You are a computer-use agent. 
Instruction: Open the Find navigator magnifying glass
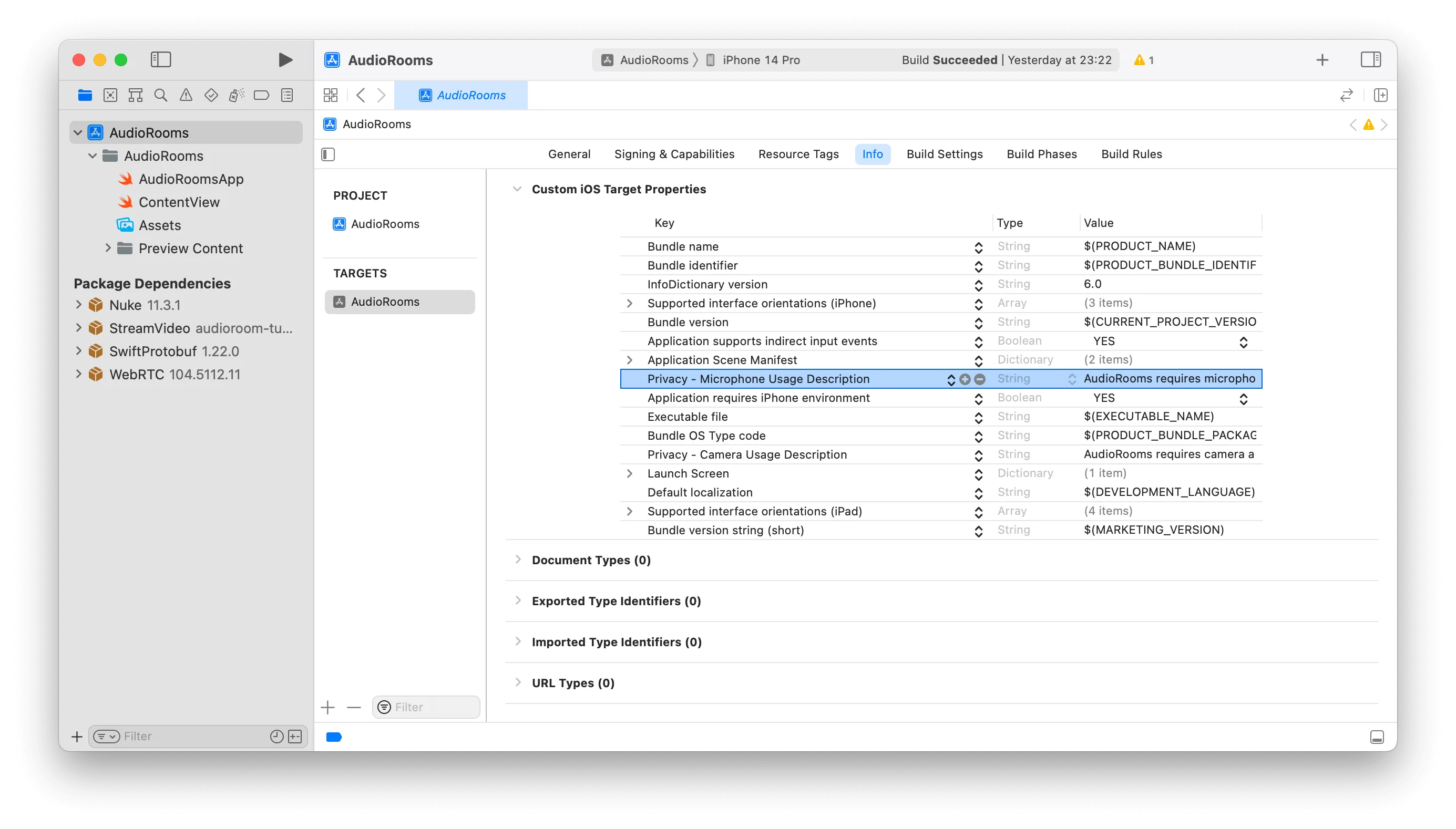(160, 95)
